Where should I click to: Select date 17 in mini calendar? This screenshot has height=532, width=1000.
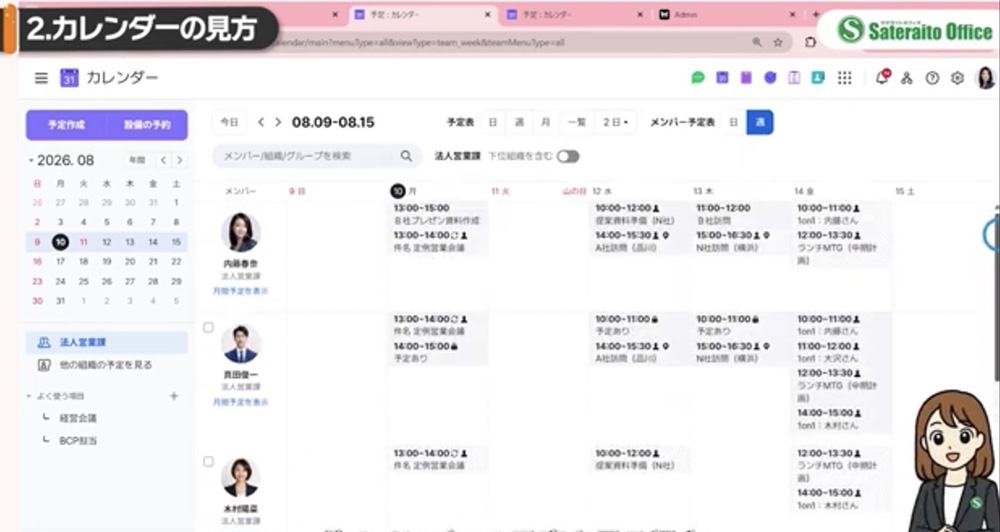coord(61,262)
